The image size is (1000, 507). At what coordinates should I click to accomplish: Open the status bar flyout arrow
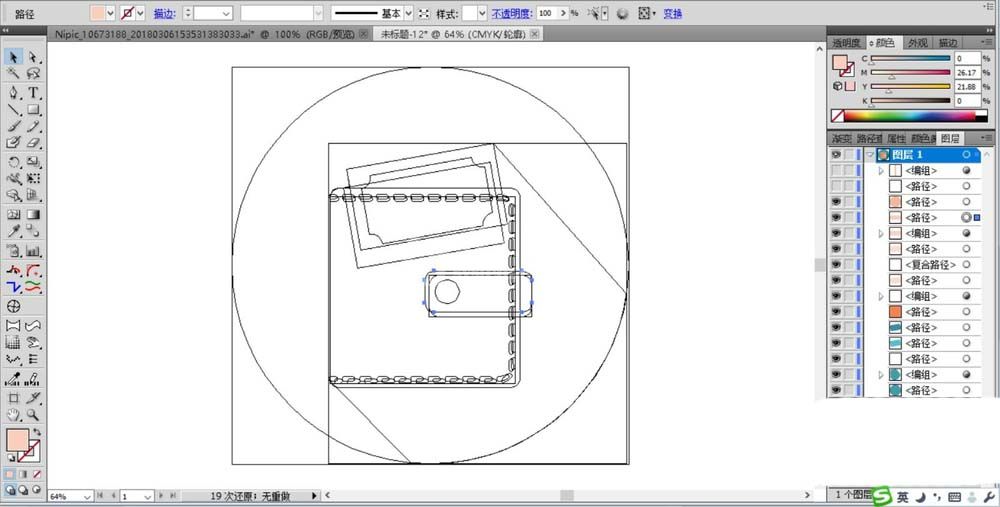tap(314, 496)
